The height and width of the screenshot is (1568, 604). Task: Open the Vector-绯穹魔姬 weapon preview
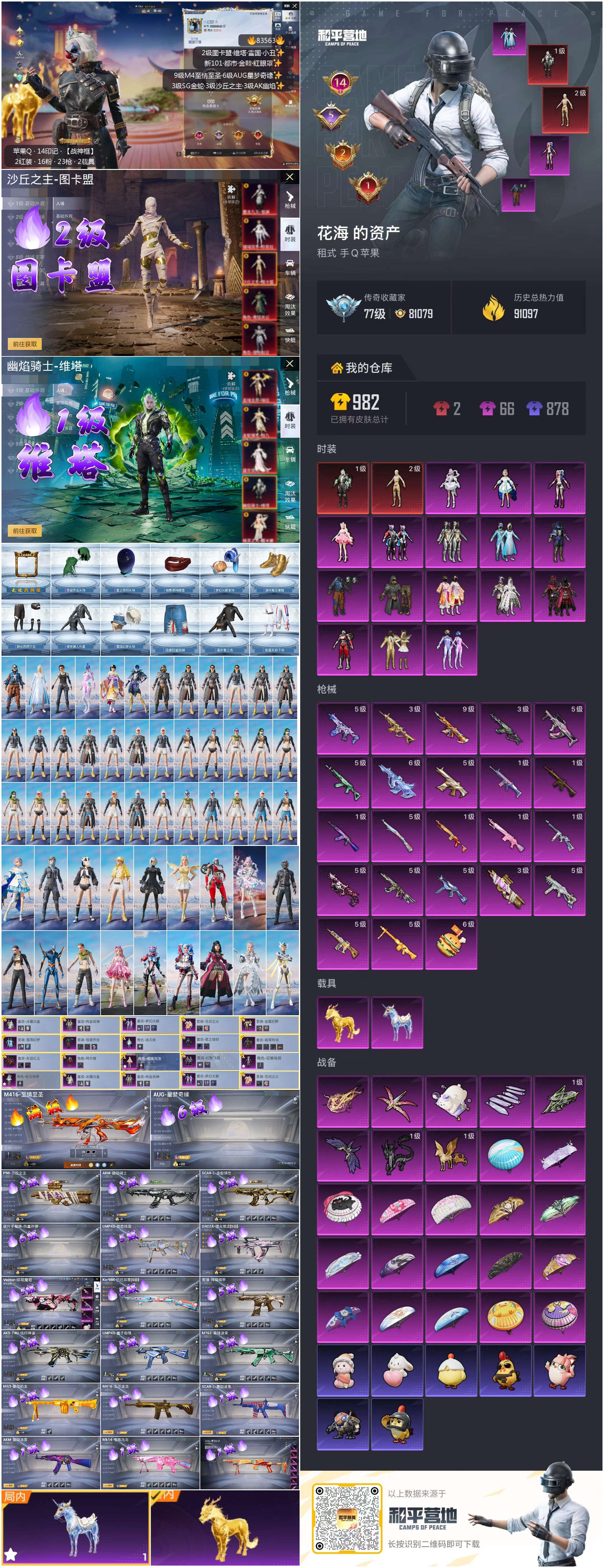click(51, 1303)
